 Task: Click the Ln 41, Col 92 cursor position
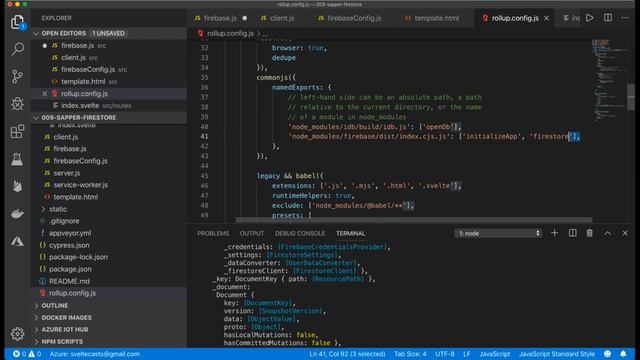[x=347, y=354]
